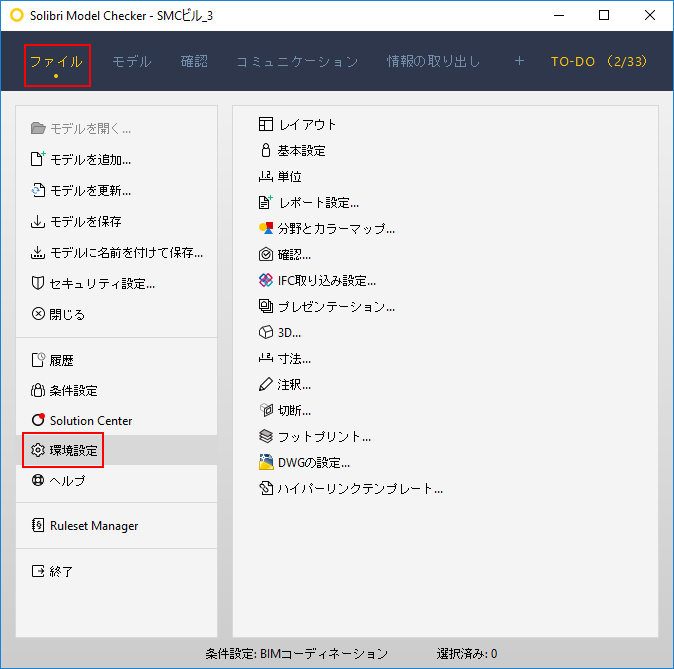674x669 pixels.
Task: Click the プレゼンテーション slides icon
Action: (266, 306)
